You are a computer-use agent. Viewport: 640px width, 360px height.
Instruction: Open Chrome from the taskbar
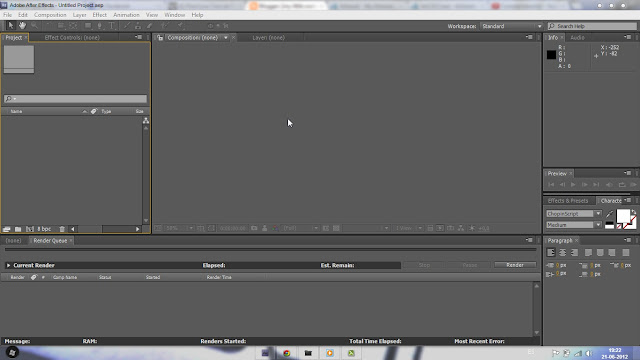[287, 353]
